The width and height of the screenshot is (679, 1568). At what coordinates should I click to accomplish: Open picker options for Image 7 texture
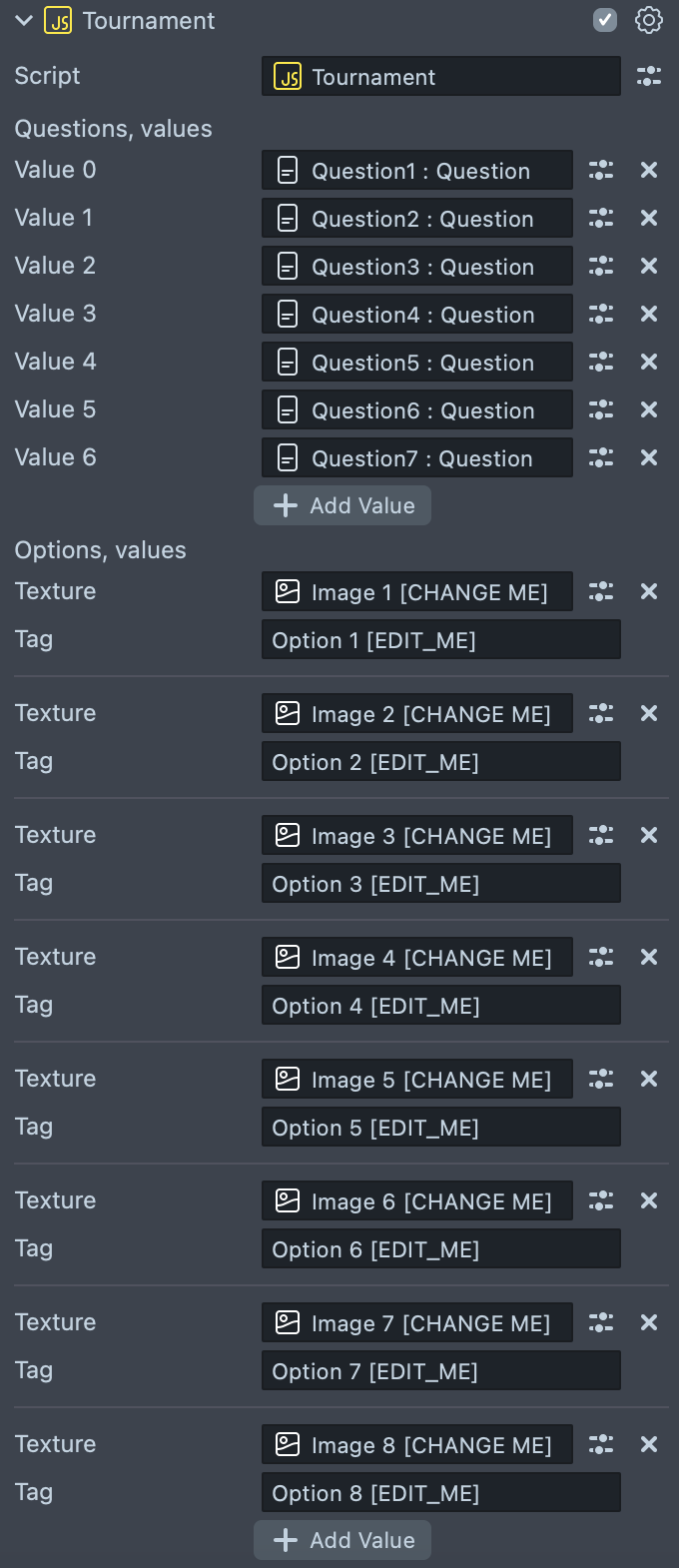click(601, 1323)
